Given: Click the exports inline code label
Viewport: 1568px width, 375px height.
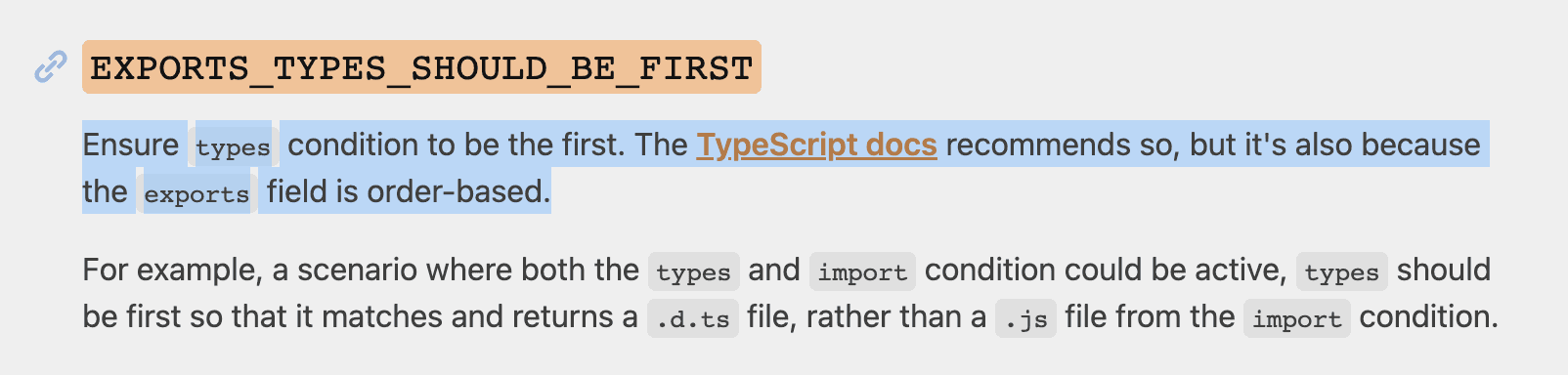Looking at the screenshot, I should click(x=196, y=193).
